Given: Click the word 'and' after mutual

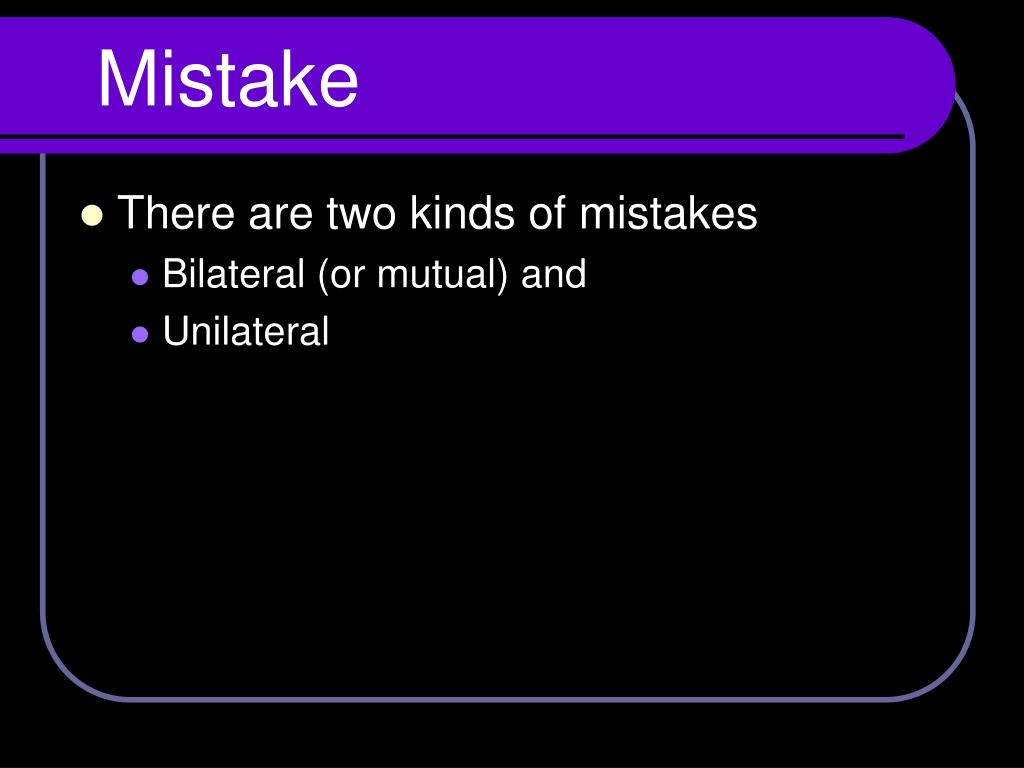Looking at the screenshot, I should (x=554, y=273).
